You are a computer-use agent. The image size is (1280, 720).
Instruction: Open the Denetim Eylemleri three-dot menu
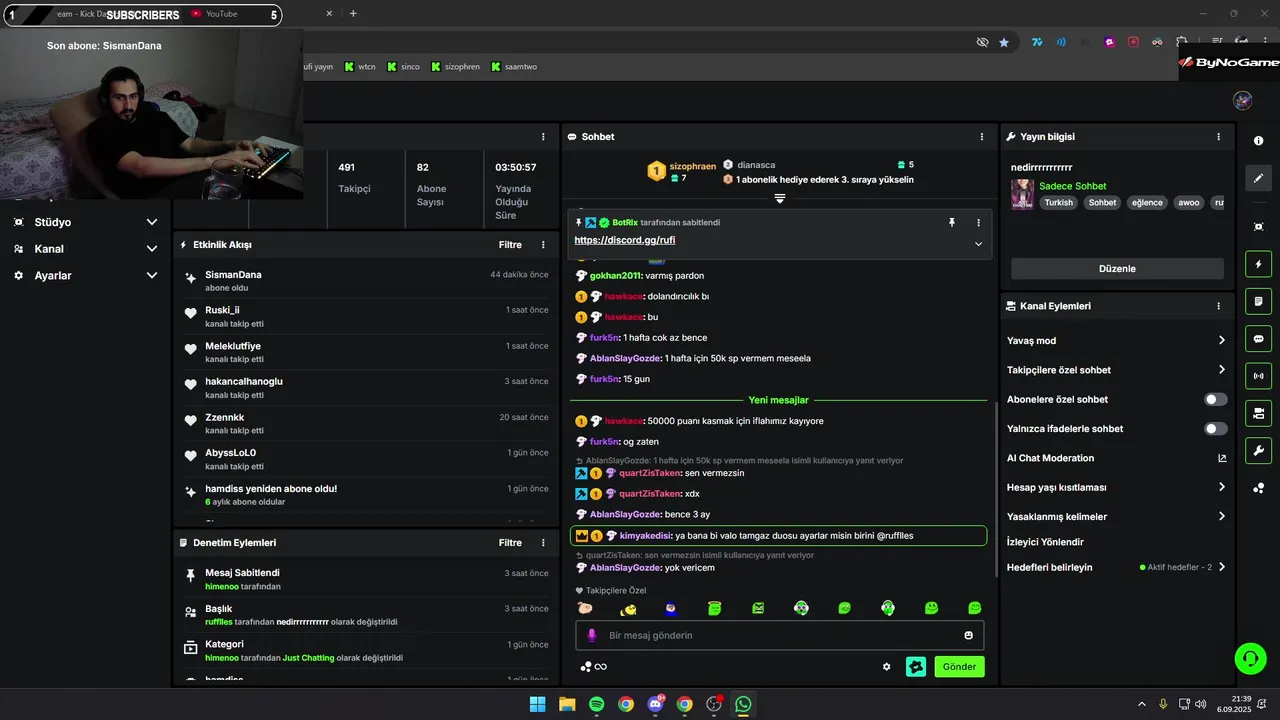point(543,543)
